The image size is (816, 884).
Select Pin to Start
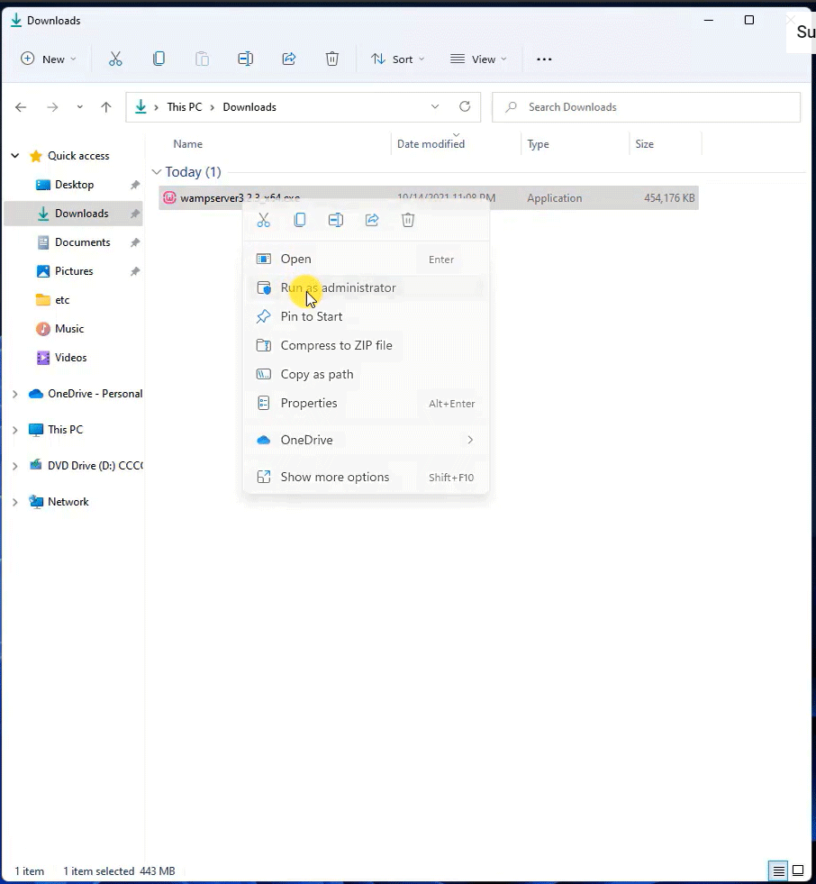click(365, 316)
